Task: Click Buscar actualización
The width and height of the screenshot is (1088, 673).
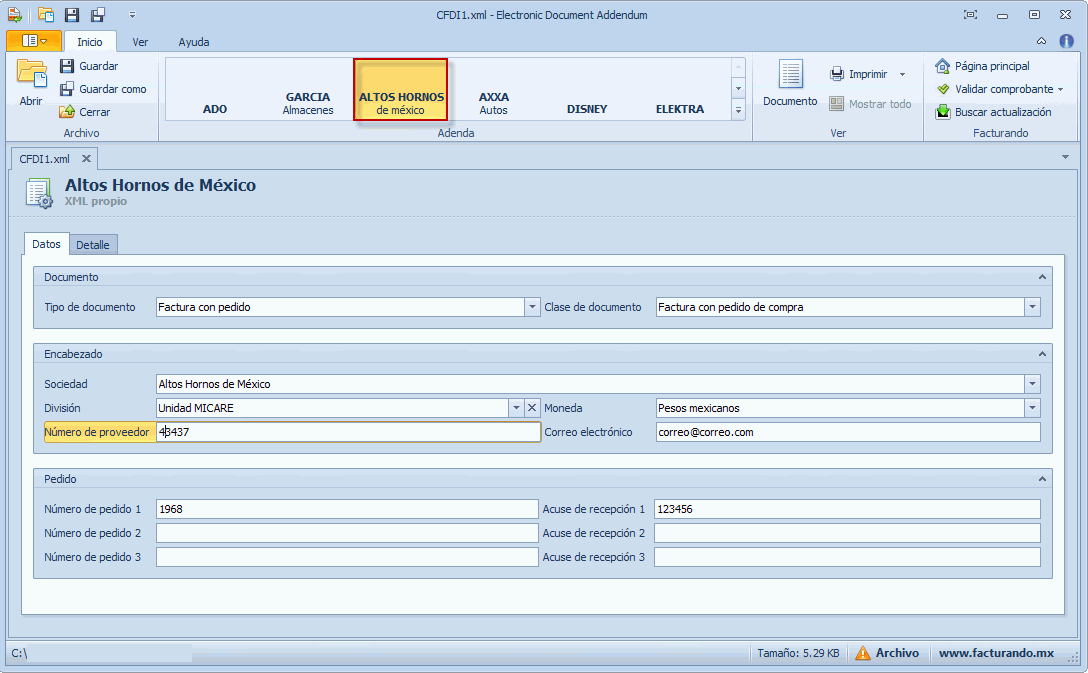Action: [x=993, y=112]
